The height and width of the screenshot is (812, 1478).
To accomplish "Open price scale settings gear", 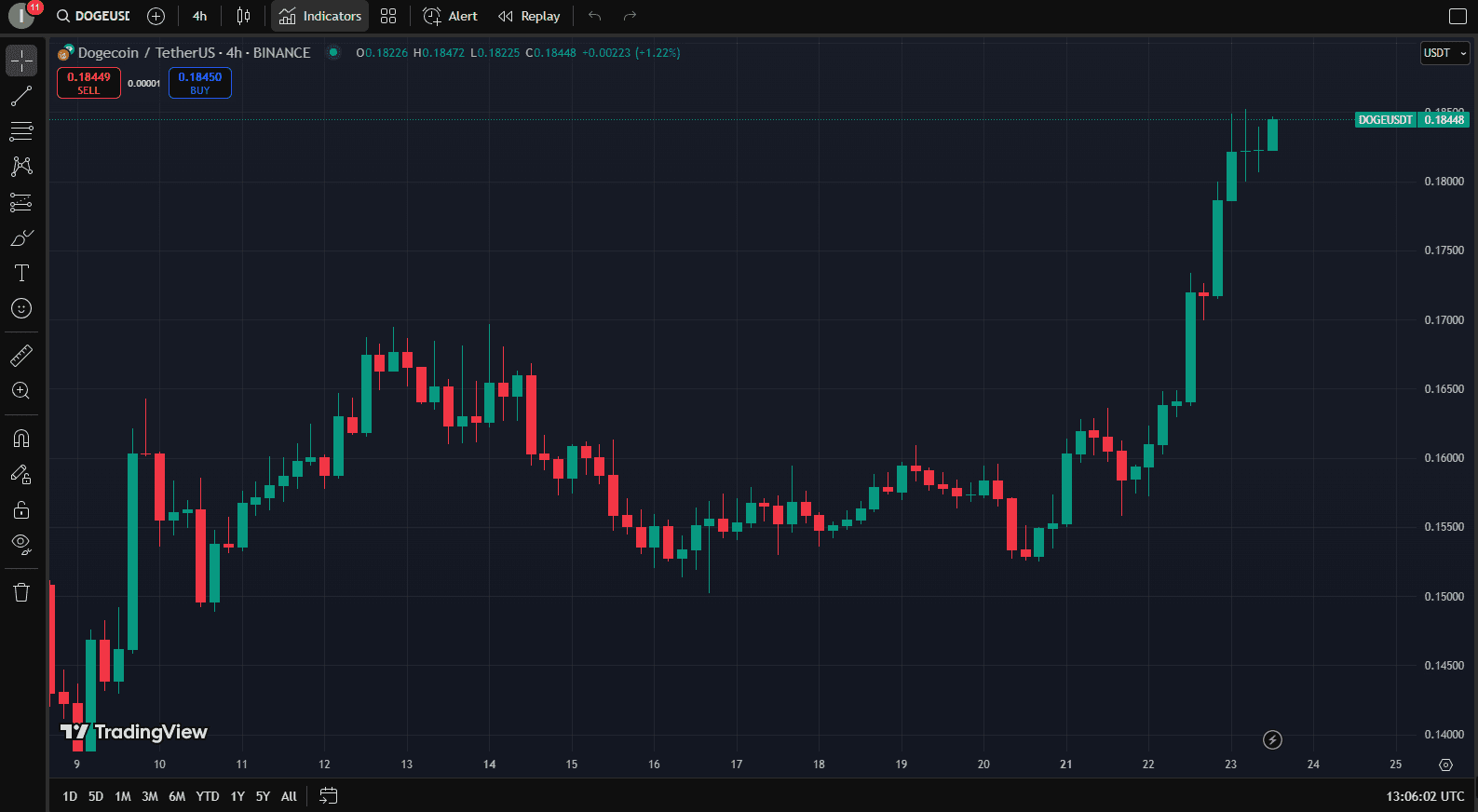I will coord(1445,765).
